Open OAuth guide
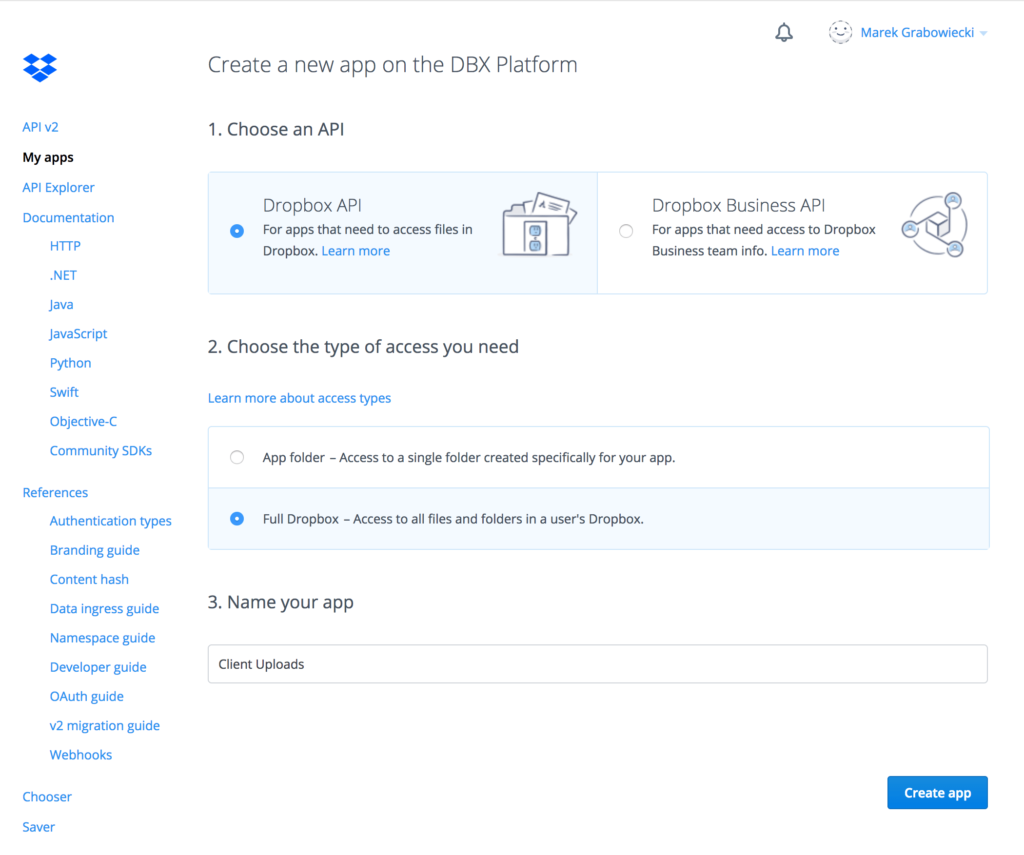The height and width of the screenshot is (855, 1024). (x=87, y=697)
